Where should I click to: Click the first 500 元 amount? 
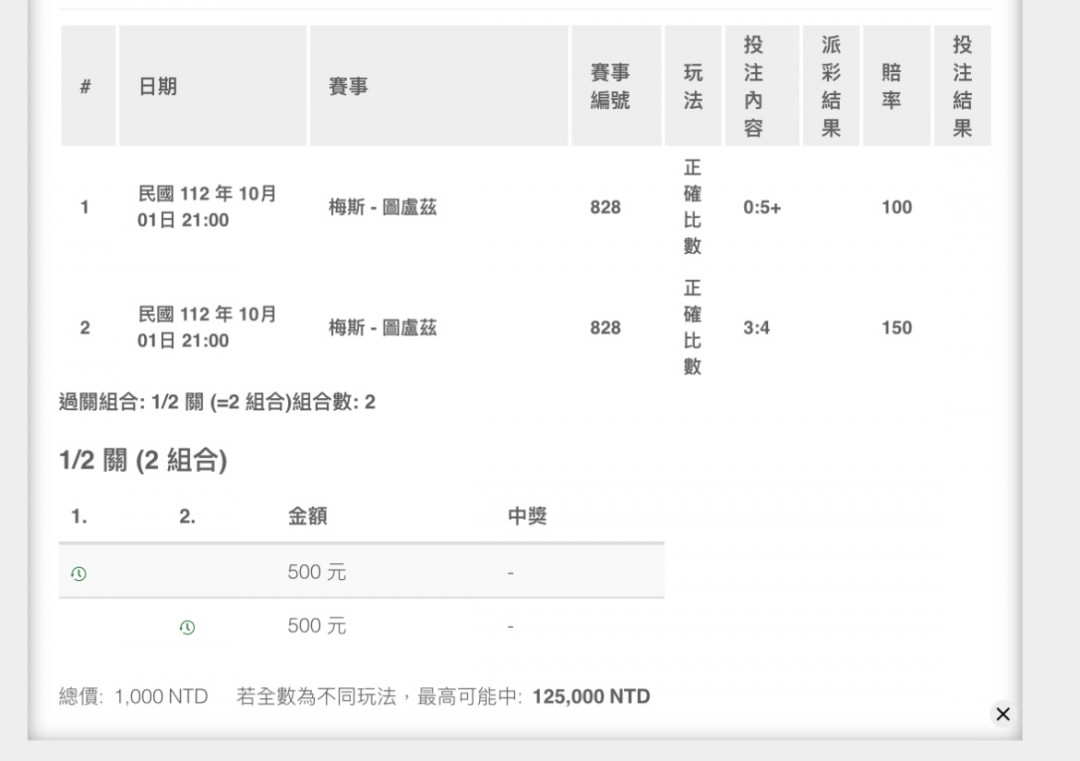[317, 572]
